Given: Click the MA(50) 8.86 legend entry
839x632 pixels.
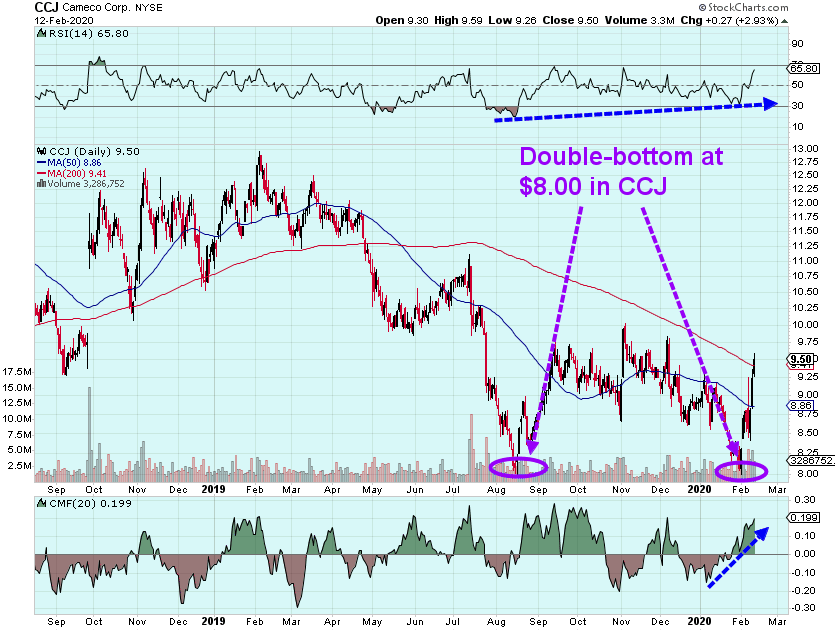Looking at the screenshot, I should [x=74, y=163].
